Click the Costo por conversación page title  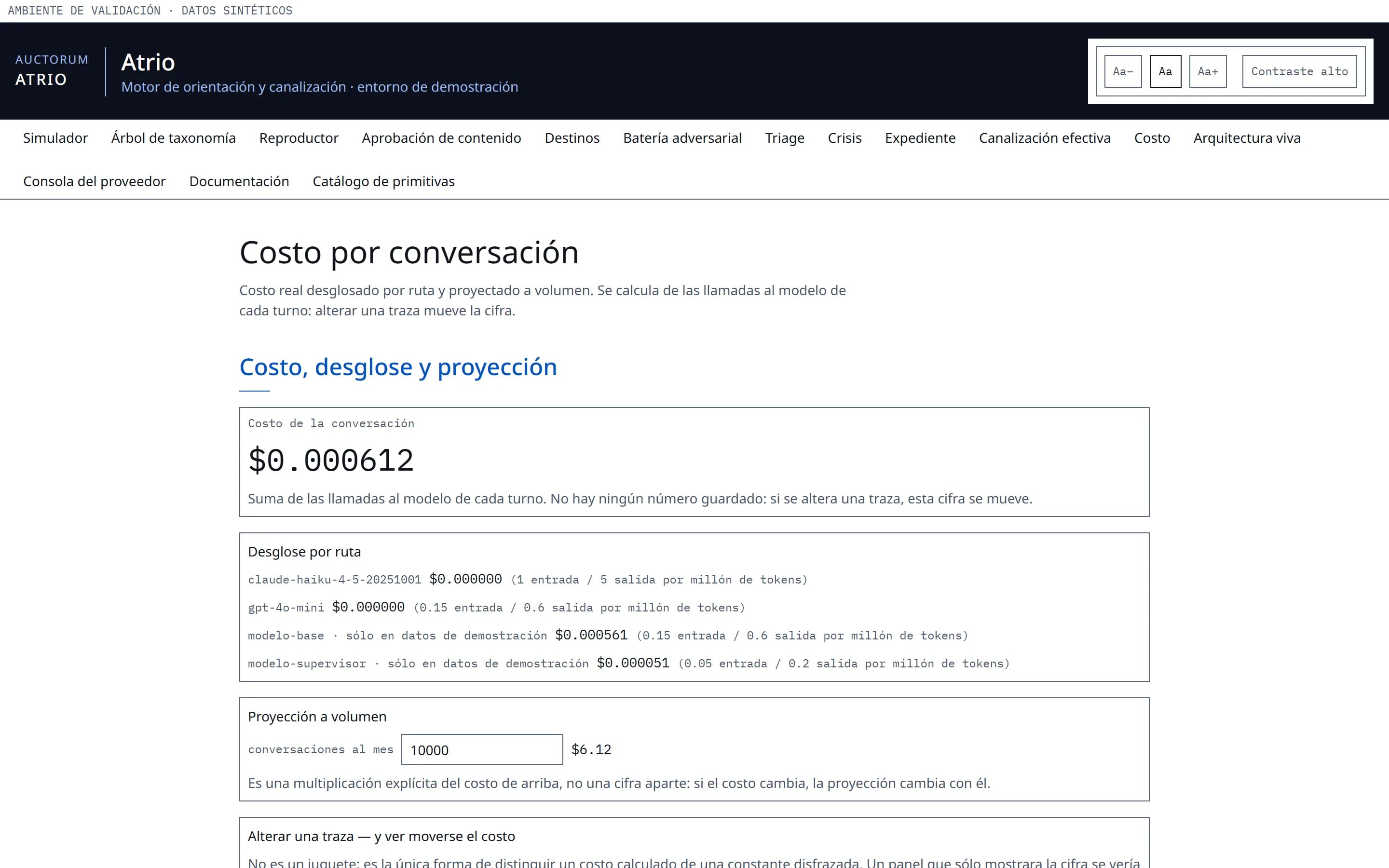[409, 253]
